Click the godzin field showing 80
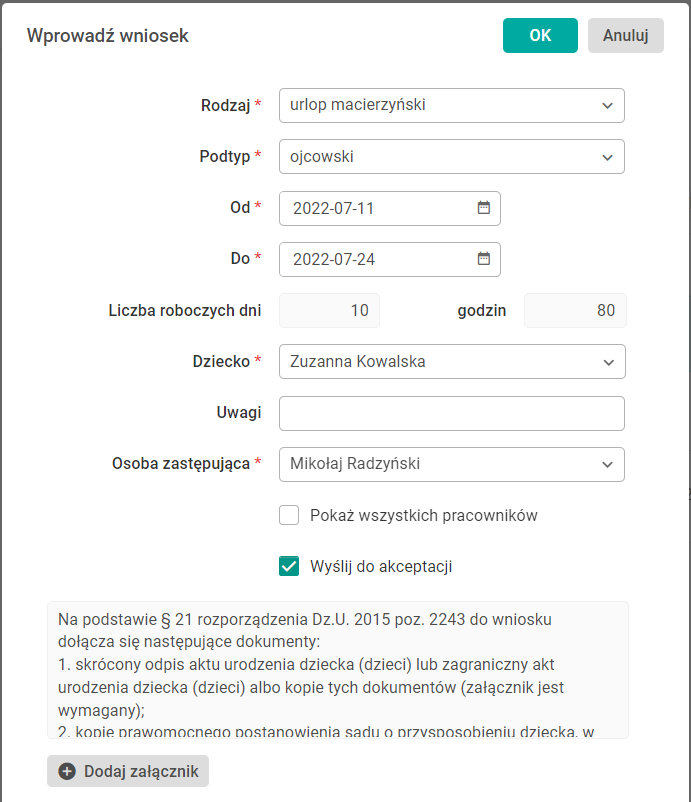 click(x=575, y=311)
